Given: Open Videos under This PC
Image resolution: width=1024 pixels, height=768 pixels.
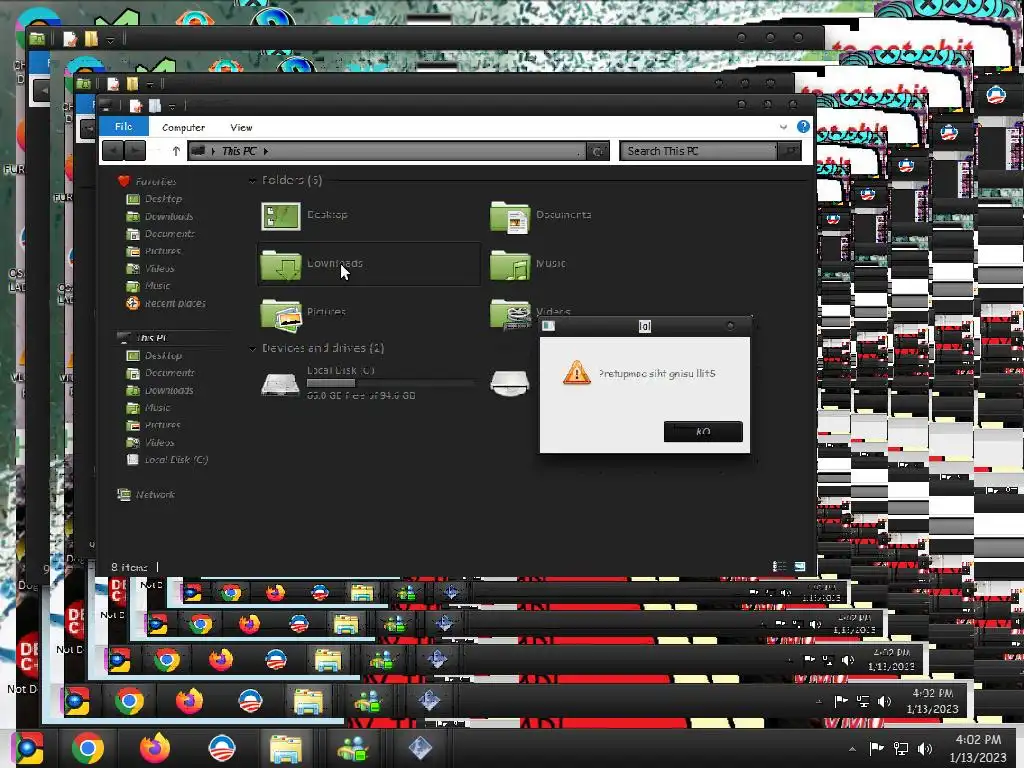Looking at the screenshot, I should (159, 443).
